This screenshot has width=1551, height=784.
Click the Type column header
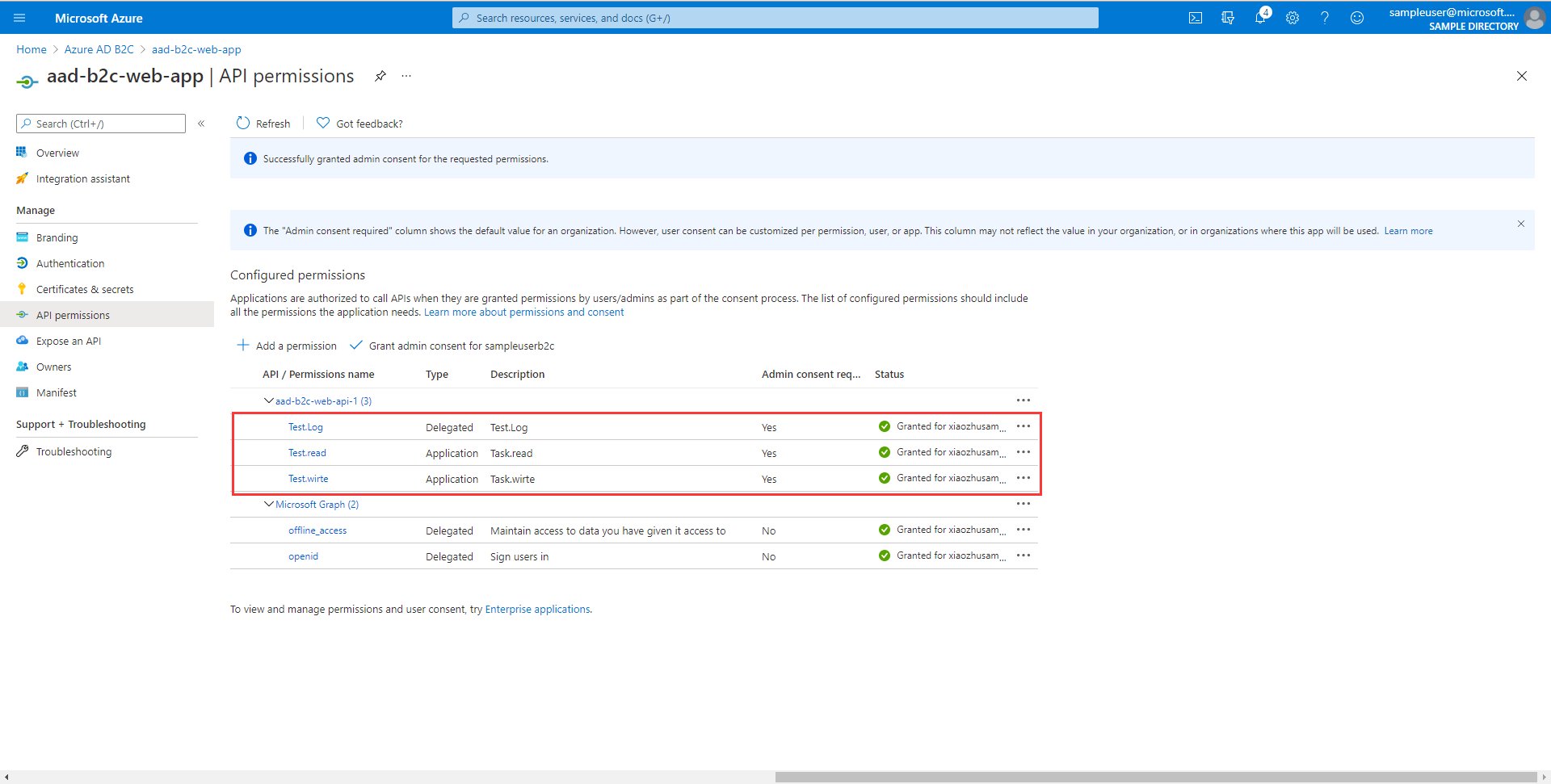pos(437,375)
